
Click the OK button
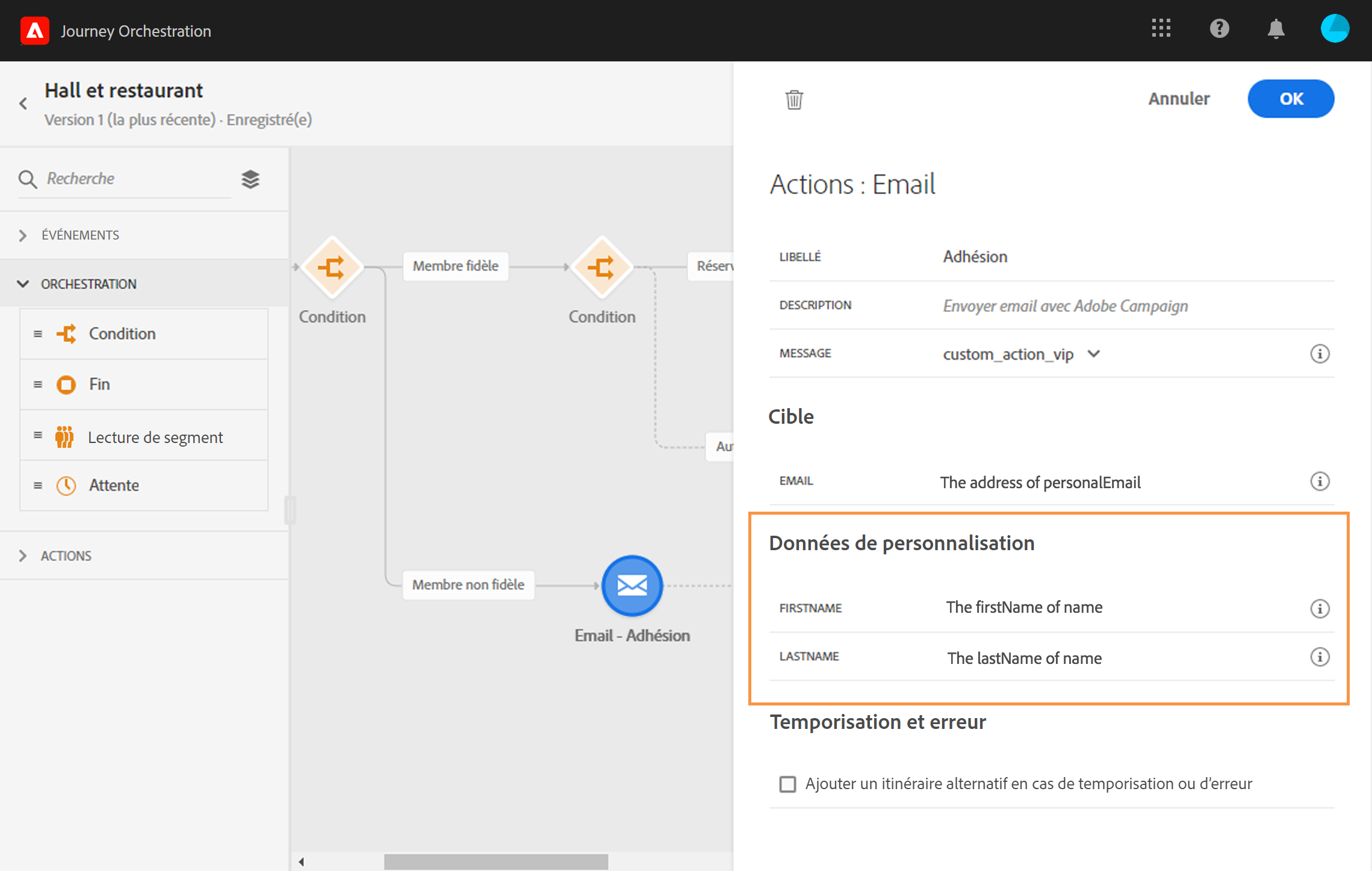pyautogui.click(x=1290, y=99)
